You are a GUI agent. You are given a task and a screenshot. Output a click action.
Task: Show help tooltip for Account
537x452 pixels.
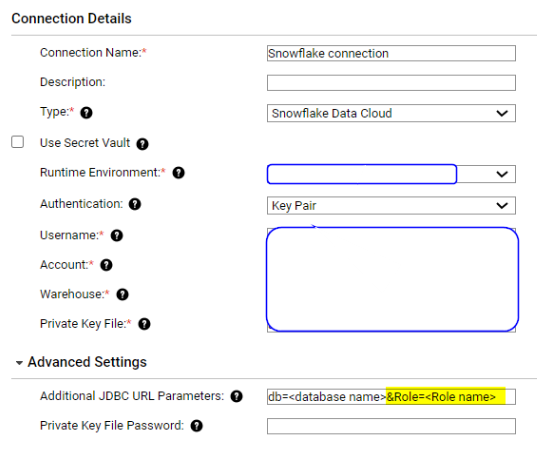click(106, 265)
